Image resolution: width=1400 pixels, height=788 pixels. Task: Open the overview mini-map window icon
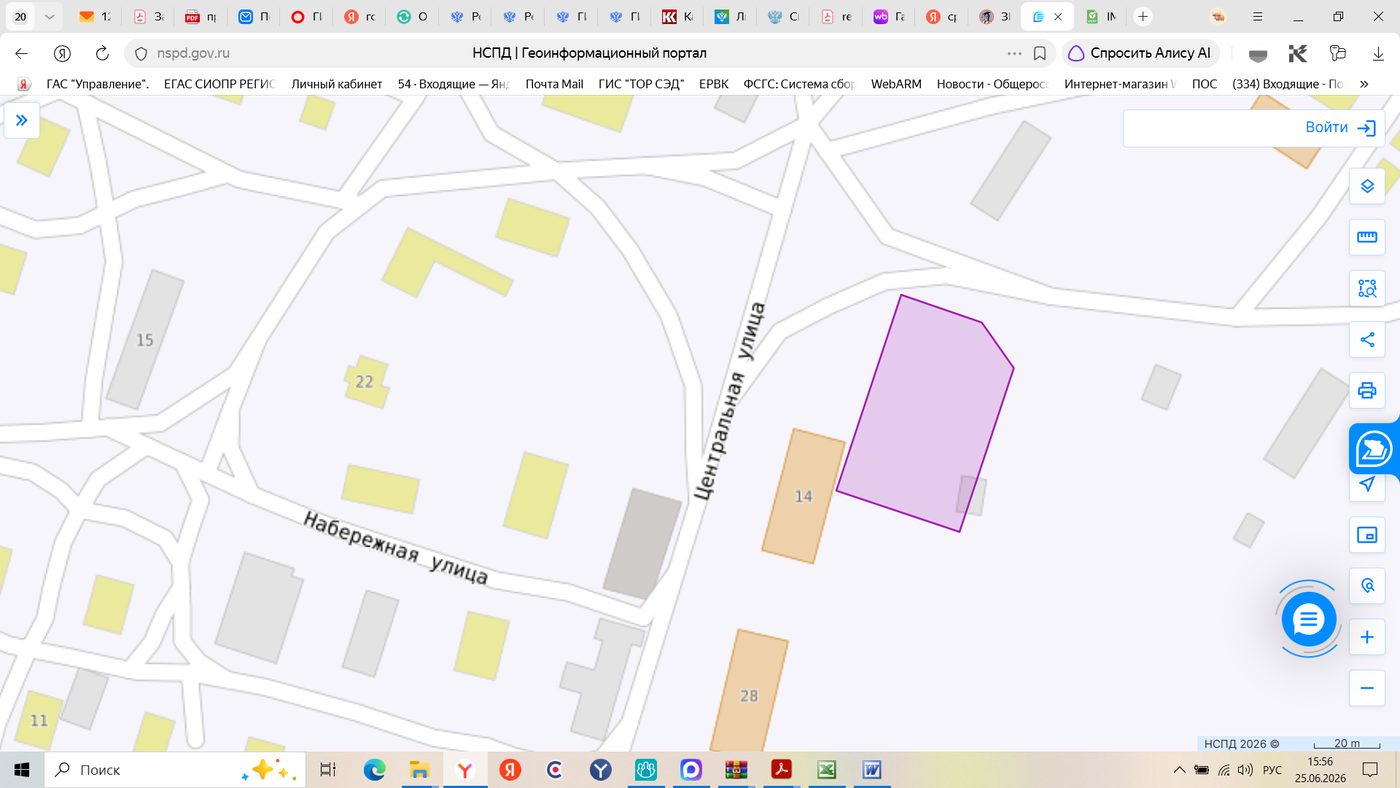(1367, 535)
